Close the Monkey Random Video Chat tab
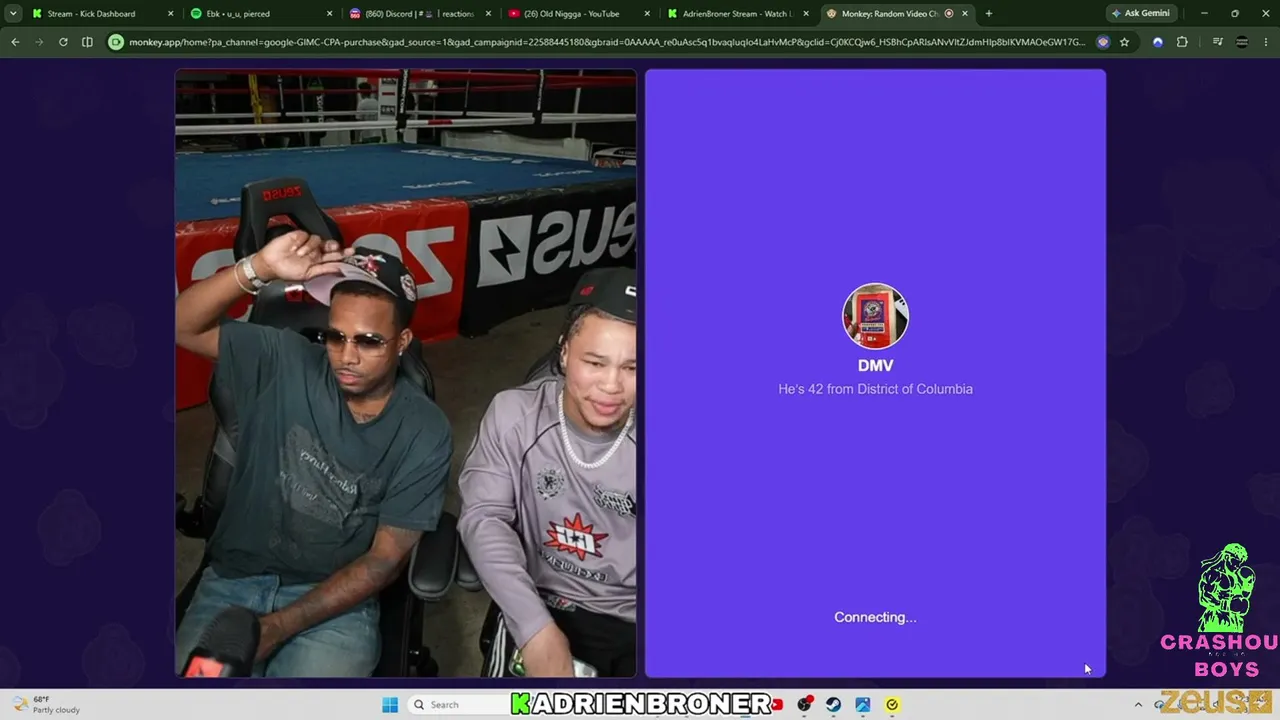 965,14
